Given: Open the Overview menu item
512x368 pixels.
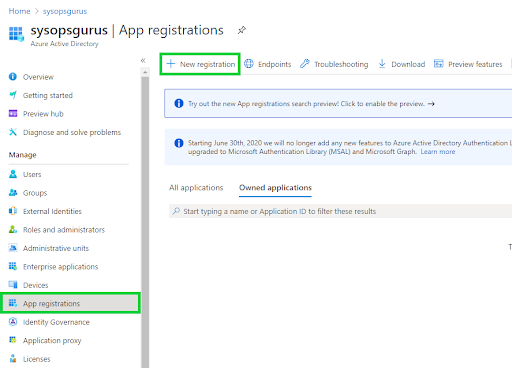Looking at the screenshot, I should tap(38, 77).
